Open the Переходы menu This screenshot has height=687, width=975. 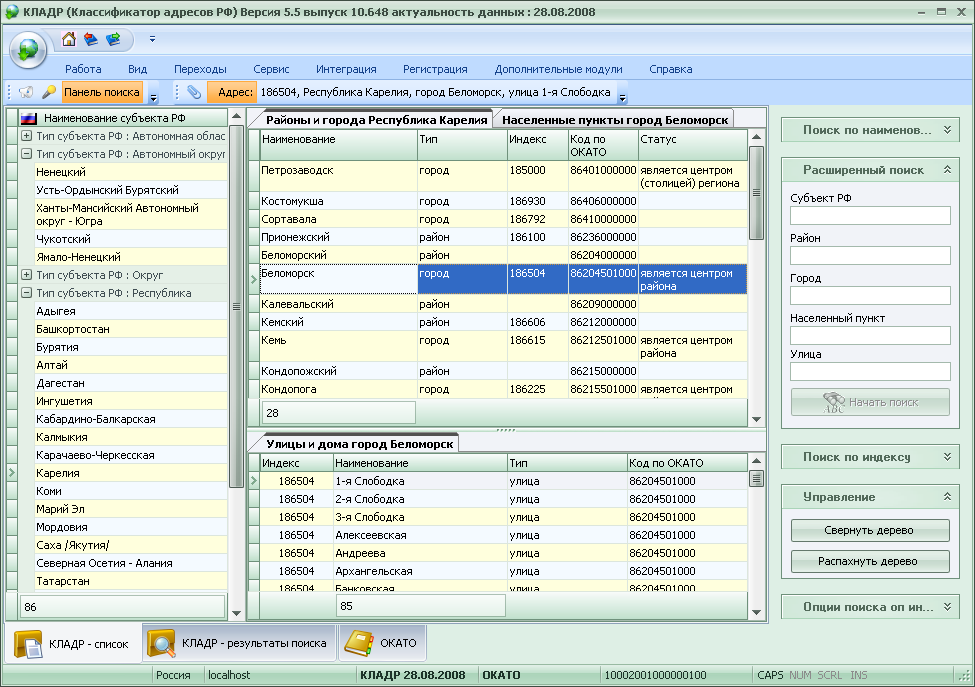(x=200, y=69)
